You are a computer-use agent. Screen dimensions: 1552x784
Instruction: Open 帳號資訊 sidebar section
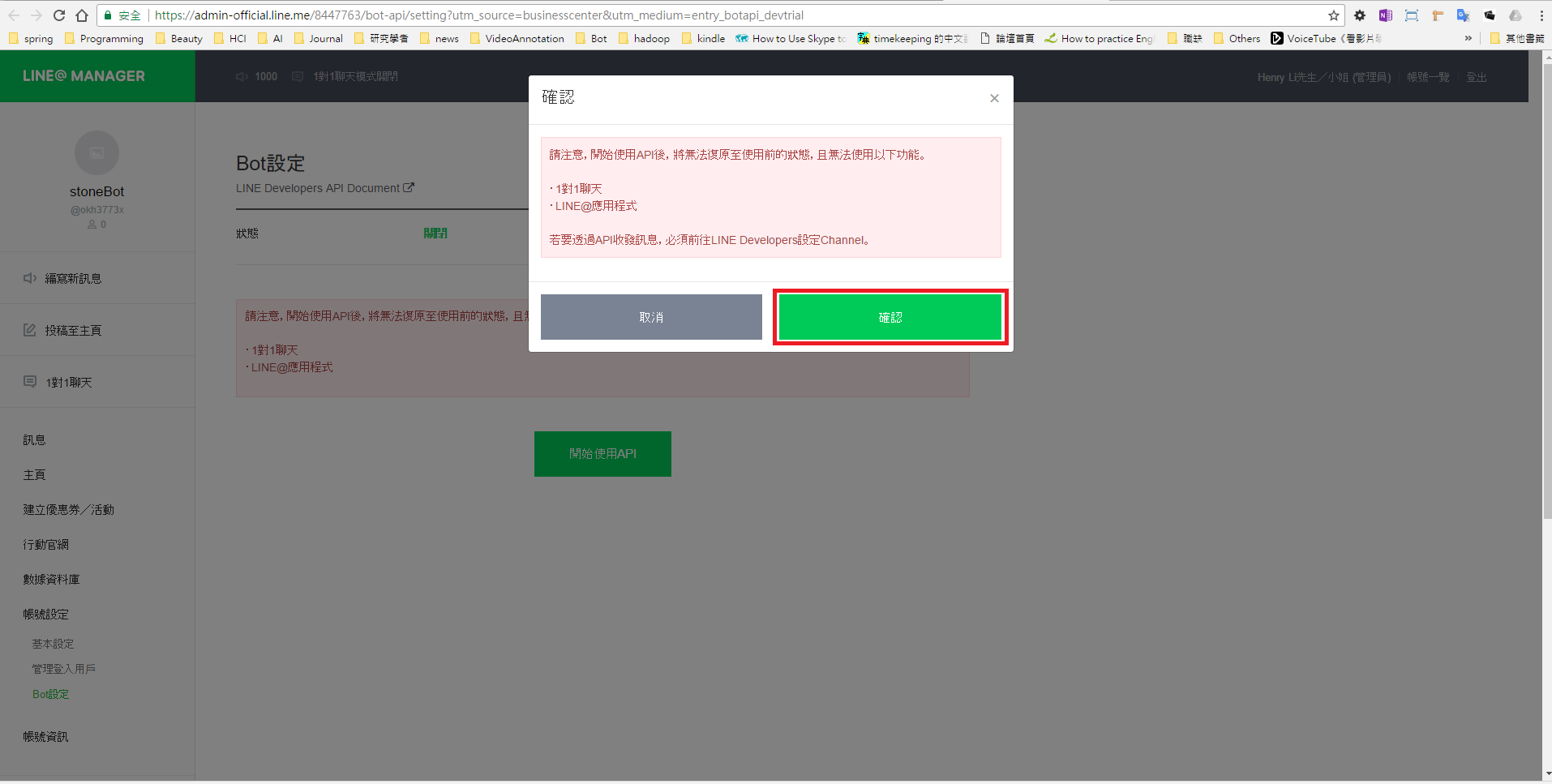[45, 736]
